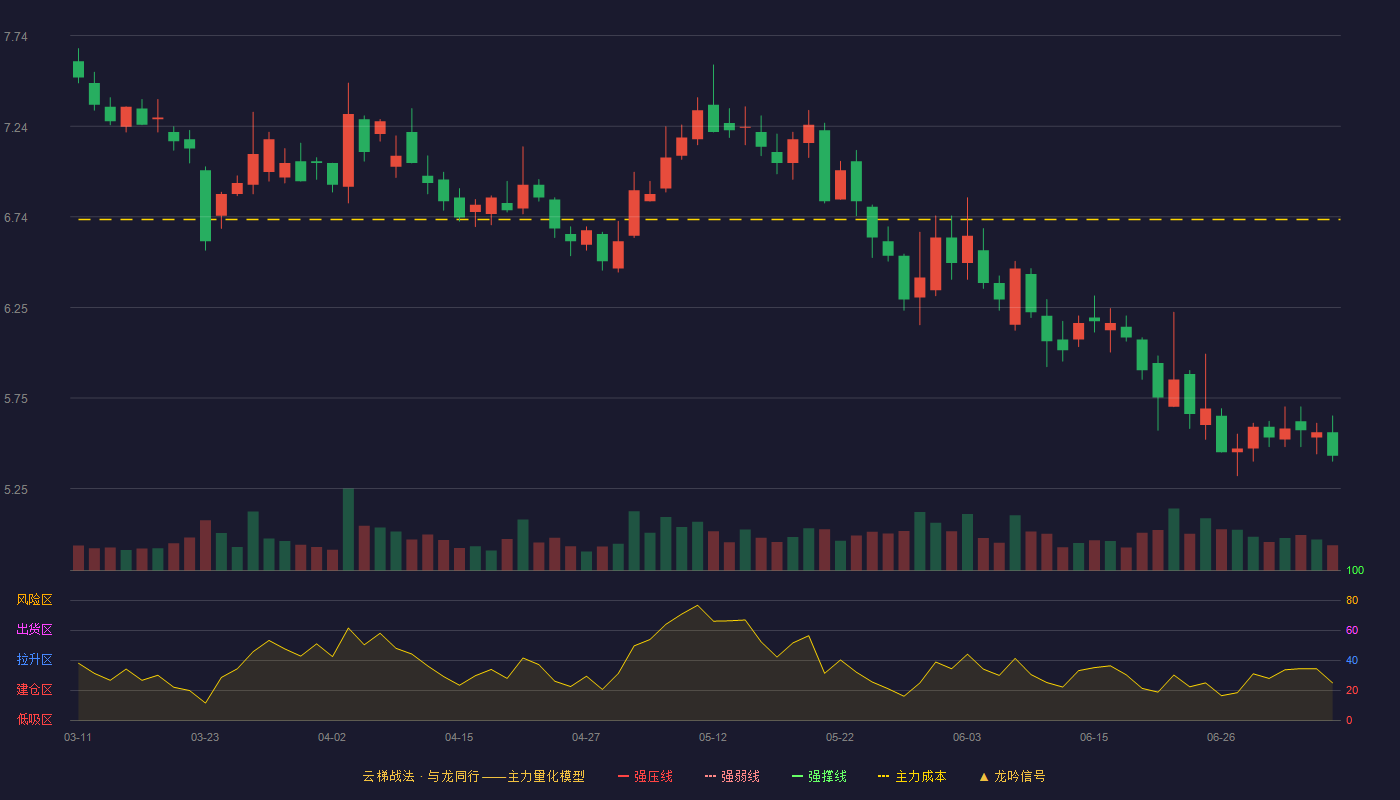
Task: Click the 5.75 price axis label
Action: 16,399
